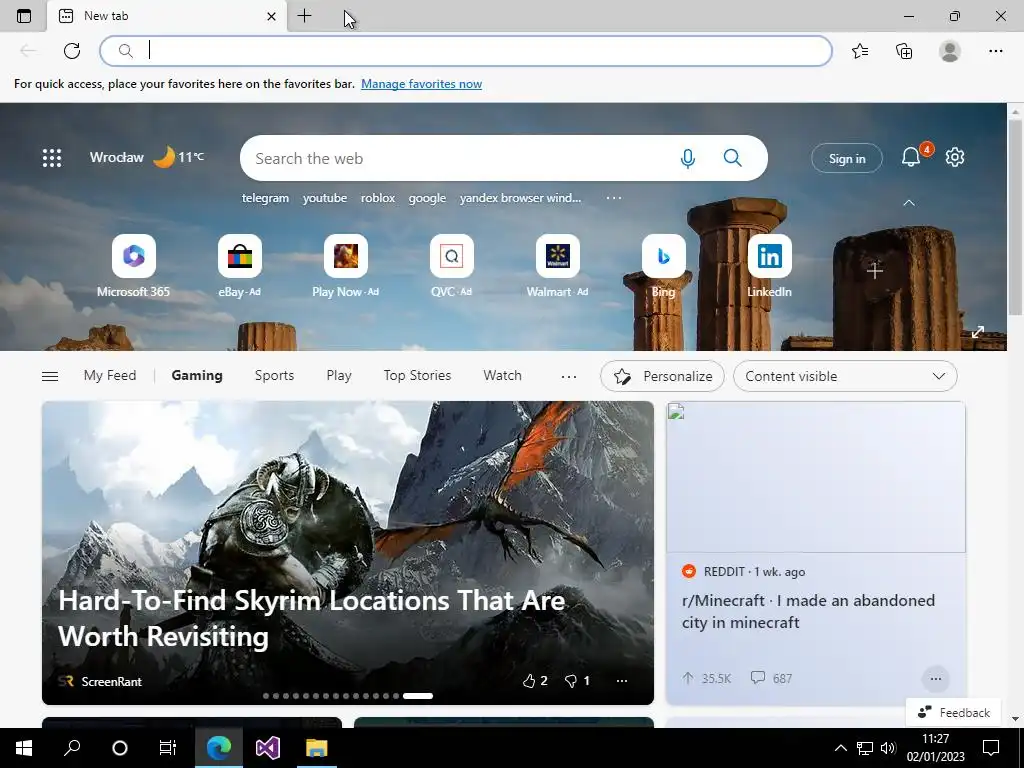
Task: Open Edge Settings and more menu
Action: (x=995, y=51)
